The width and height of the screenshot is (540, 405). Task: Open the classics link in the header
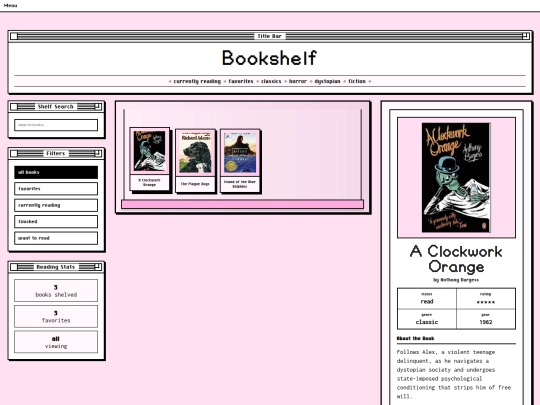click(271, 81)
